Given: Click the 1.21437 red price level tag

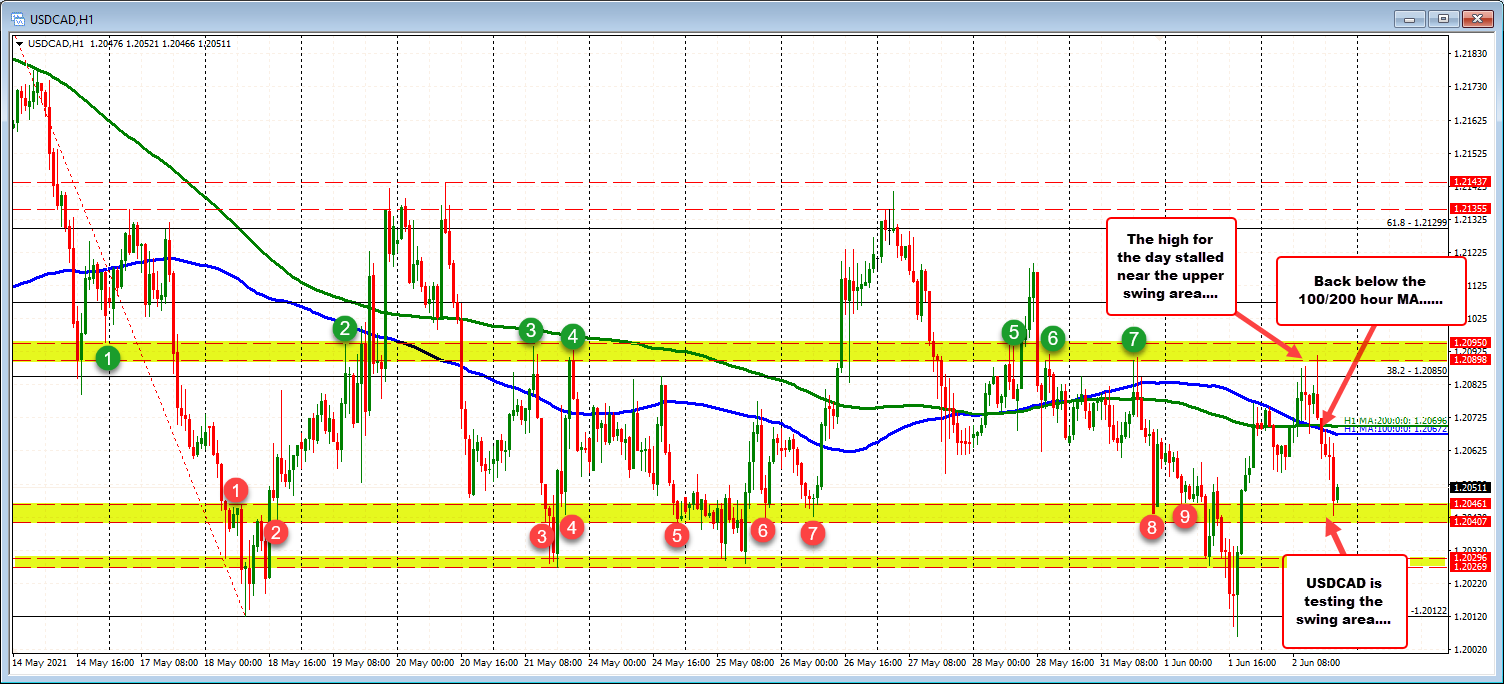Looking at the screenshot, I should [1471, 182].
